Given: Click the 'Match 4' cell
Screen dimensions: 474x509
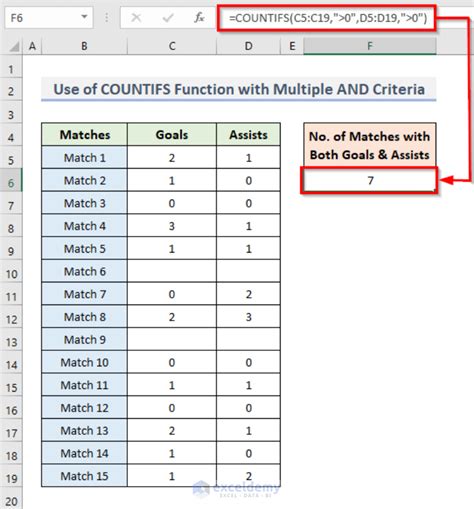Looking at the screenshot, I should coord(84,226).
